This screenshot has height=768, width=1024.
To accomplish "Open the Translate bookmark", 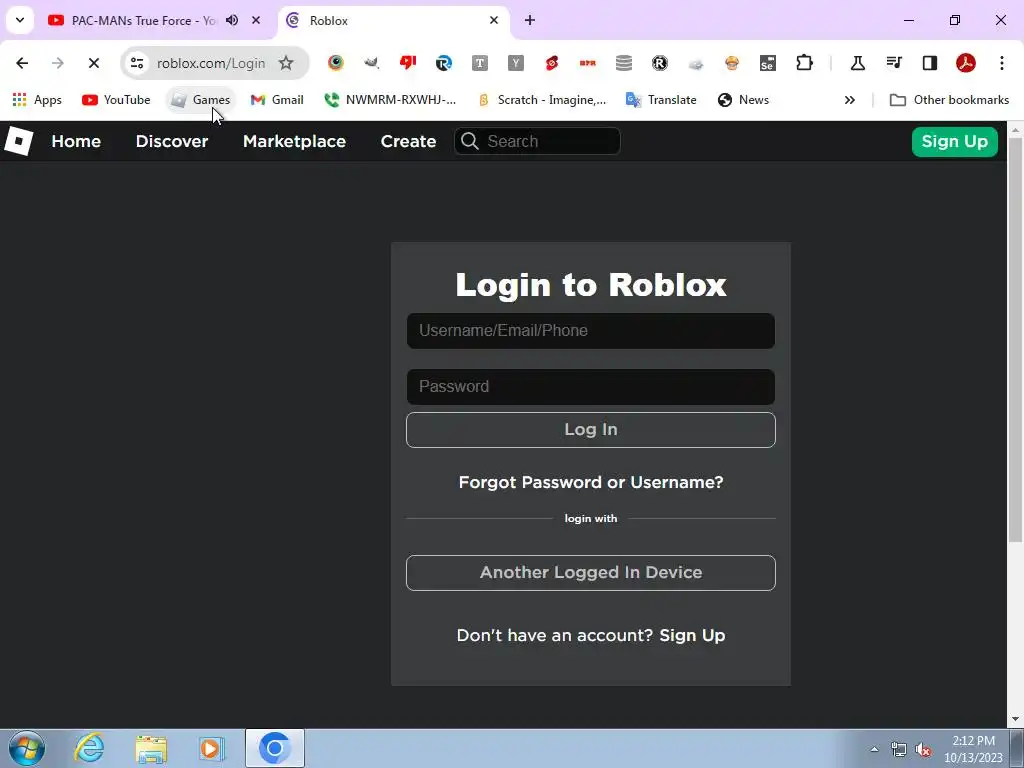I will 661,100.
